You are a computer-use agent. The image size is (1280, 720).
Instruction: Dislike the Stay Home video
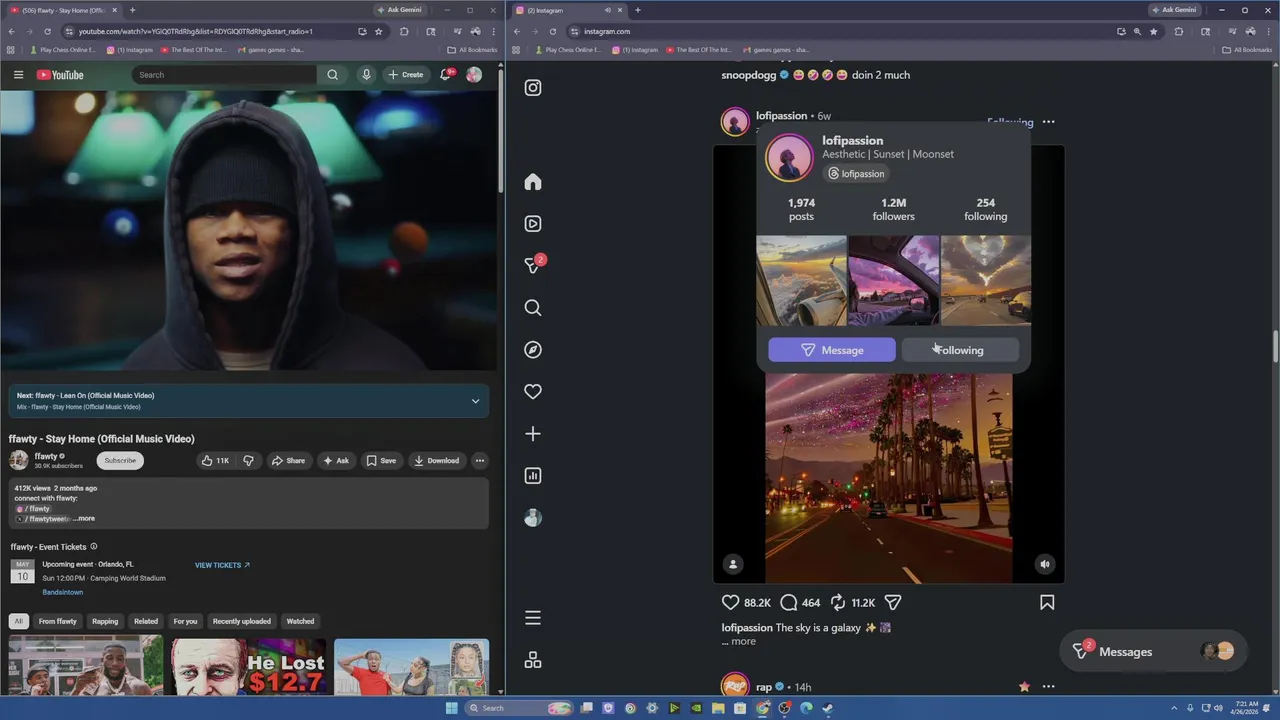pos(248,461)
